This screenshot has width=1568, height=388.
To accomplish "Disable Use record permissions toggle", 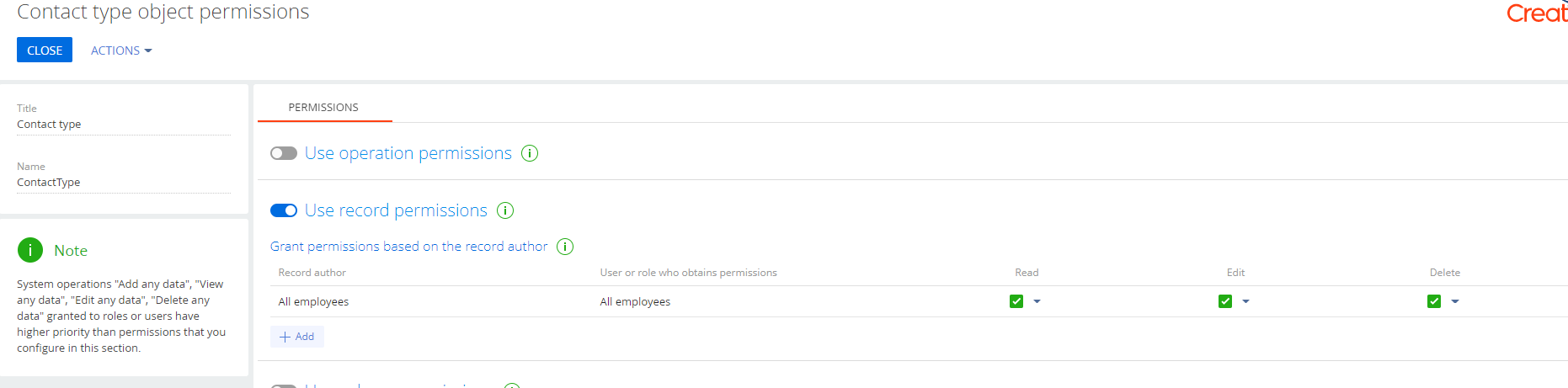I will (284, 210).
